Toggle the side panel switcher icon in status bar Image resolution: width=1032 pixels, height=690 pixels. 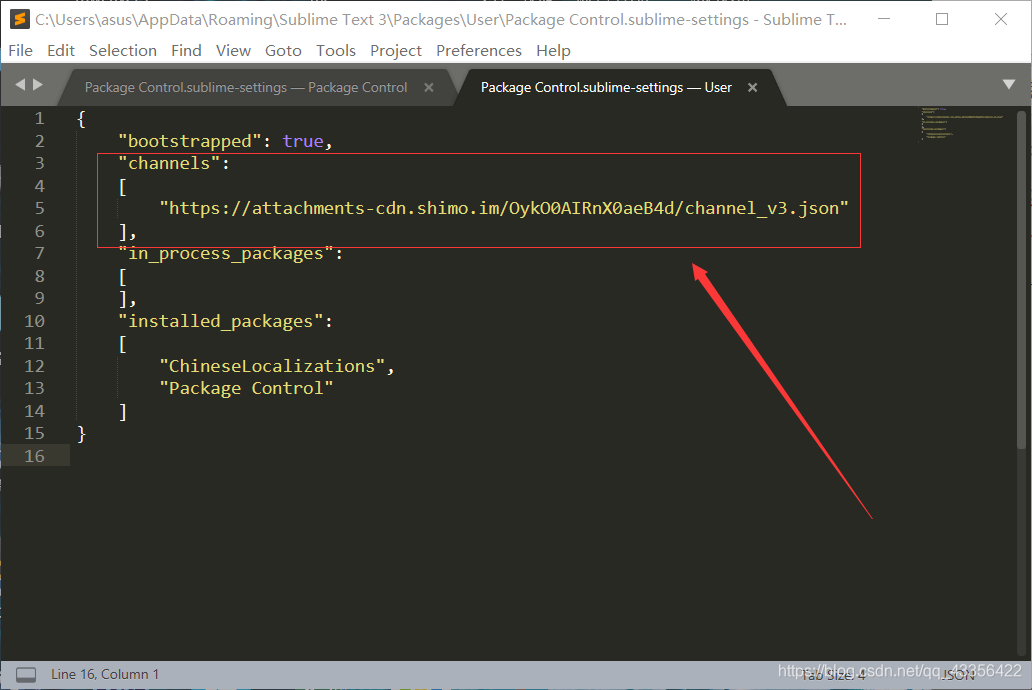tap(26, 674)
